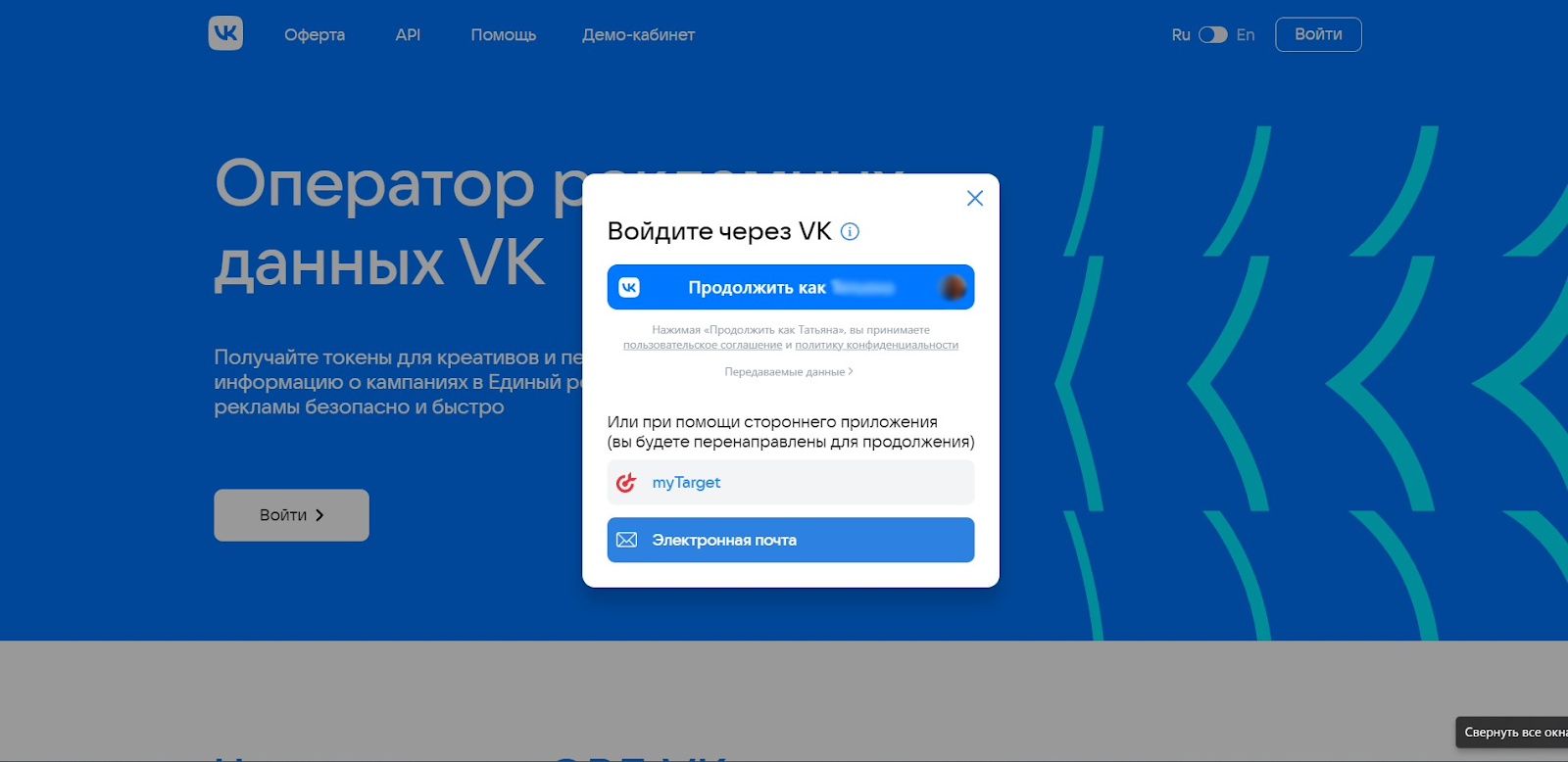Close the VK login dialog

975,198
